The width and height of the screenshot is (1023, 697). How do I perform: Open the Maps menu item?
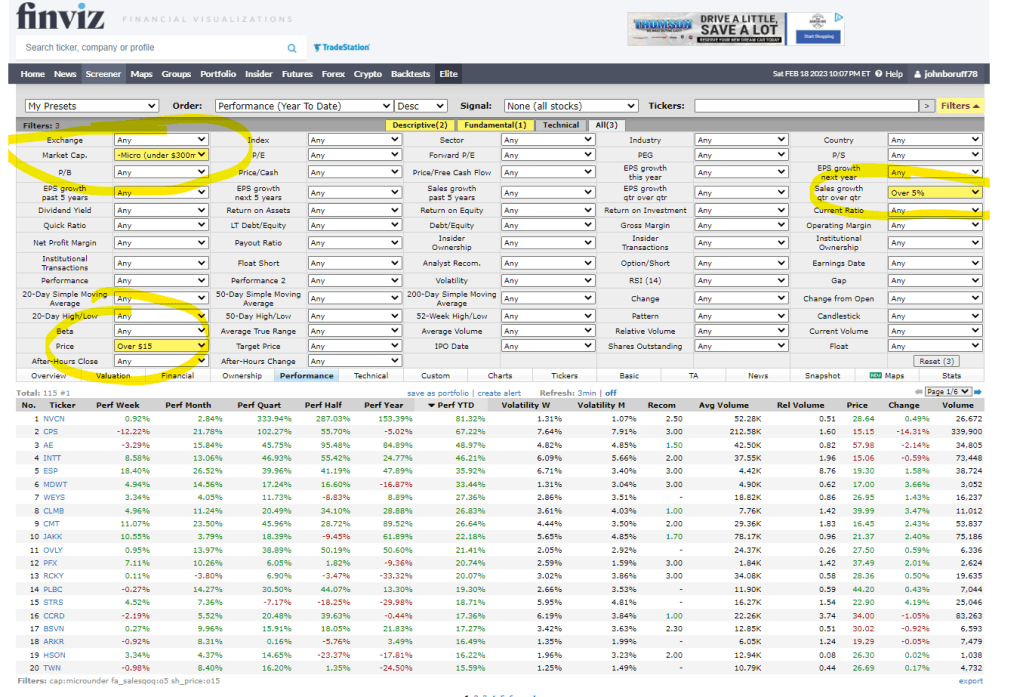tap(141, 74)
